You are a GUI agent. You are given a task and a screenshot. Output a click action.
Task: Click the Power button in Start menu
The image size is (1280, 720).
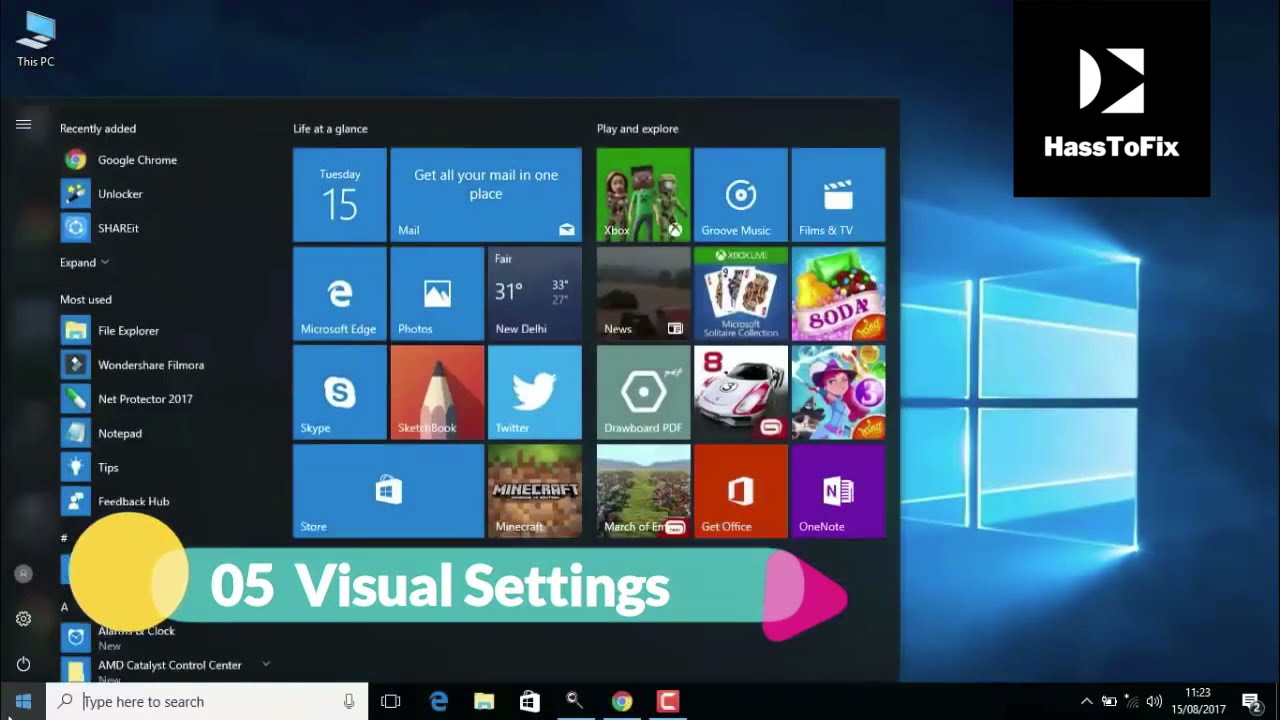coord(23,664)
